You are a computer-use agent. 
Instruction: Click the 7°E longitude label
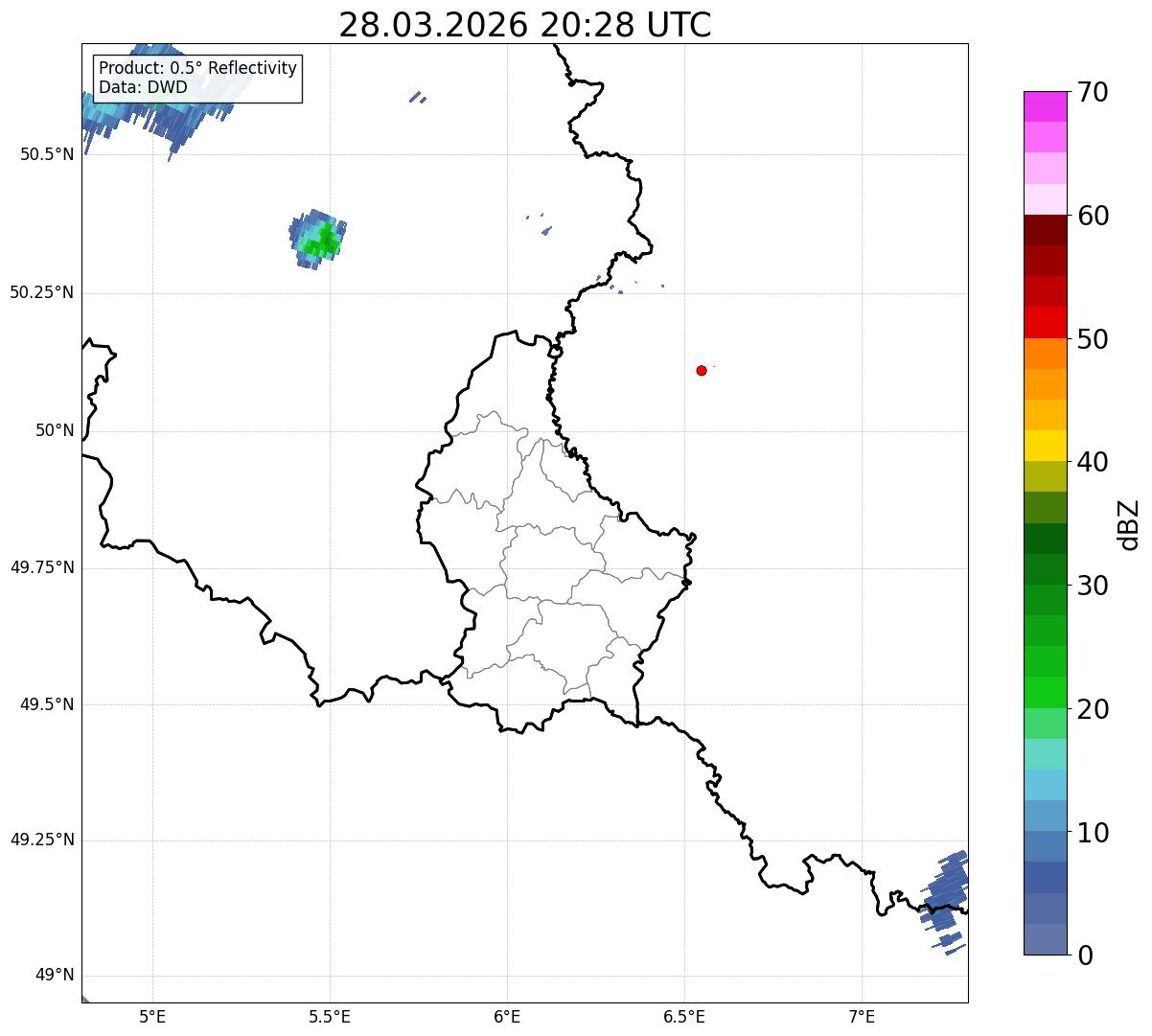tap(862, 1016)
